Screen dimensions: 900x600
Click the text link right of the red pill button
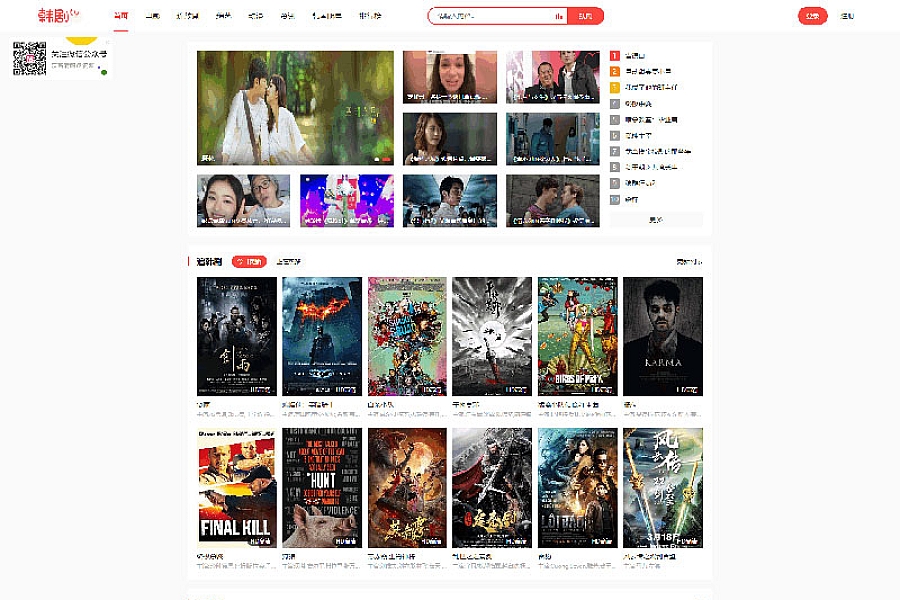point(847,16)
